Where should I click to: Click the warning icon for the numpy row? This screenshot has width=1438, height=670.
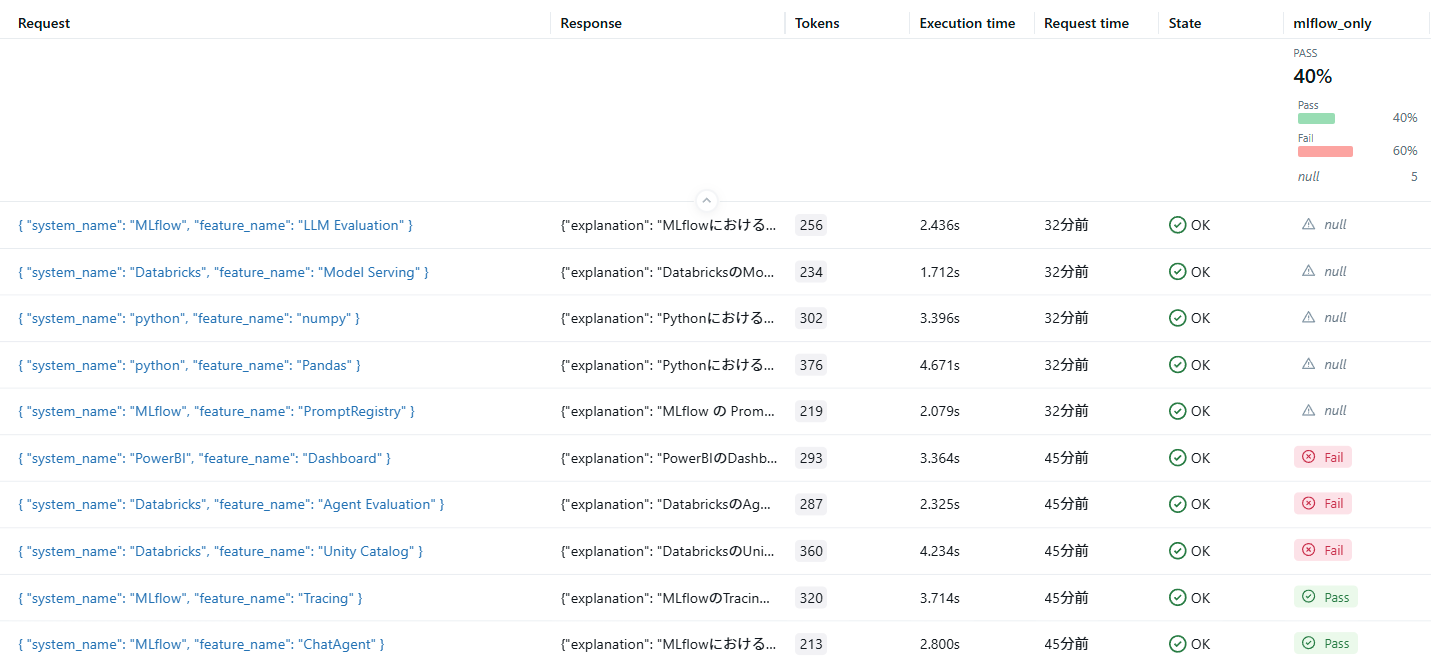pos(1308,317)
